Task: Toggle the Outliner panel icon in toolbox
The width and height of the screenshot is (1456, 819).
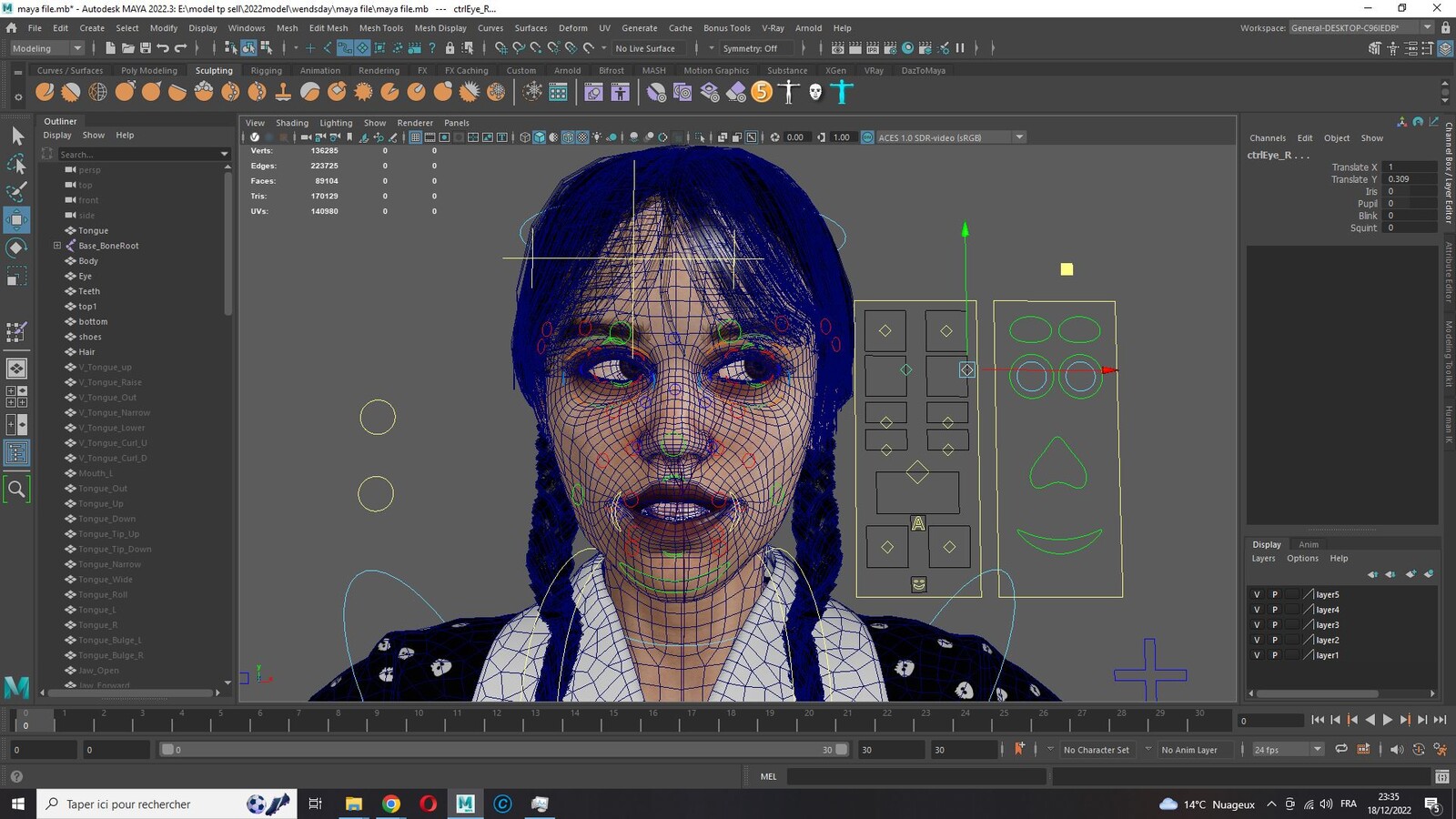Action: point(16,452)
